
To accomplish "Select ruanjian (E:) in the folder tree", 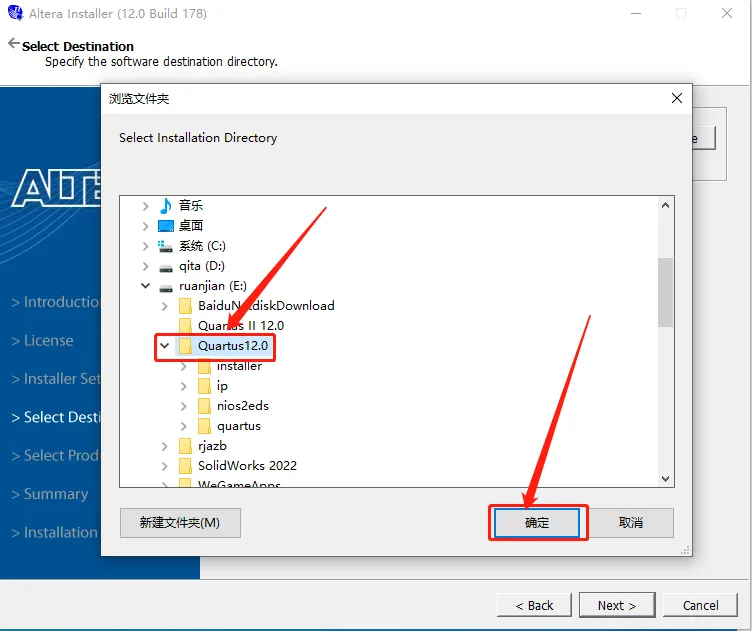I will tap(212, 286).
